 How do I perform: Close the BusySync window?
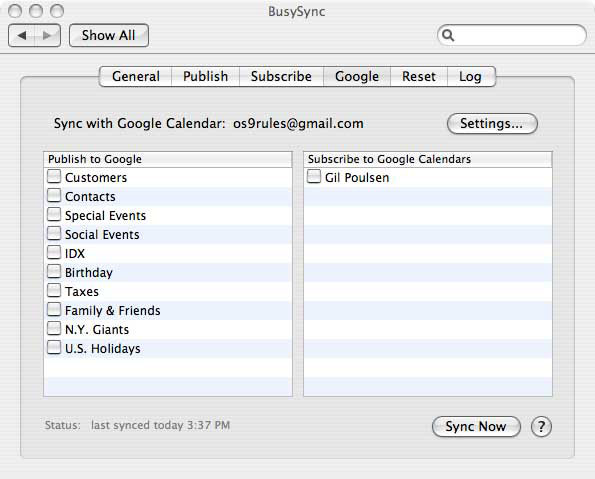pyautogui.click(x=15, y=11)
